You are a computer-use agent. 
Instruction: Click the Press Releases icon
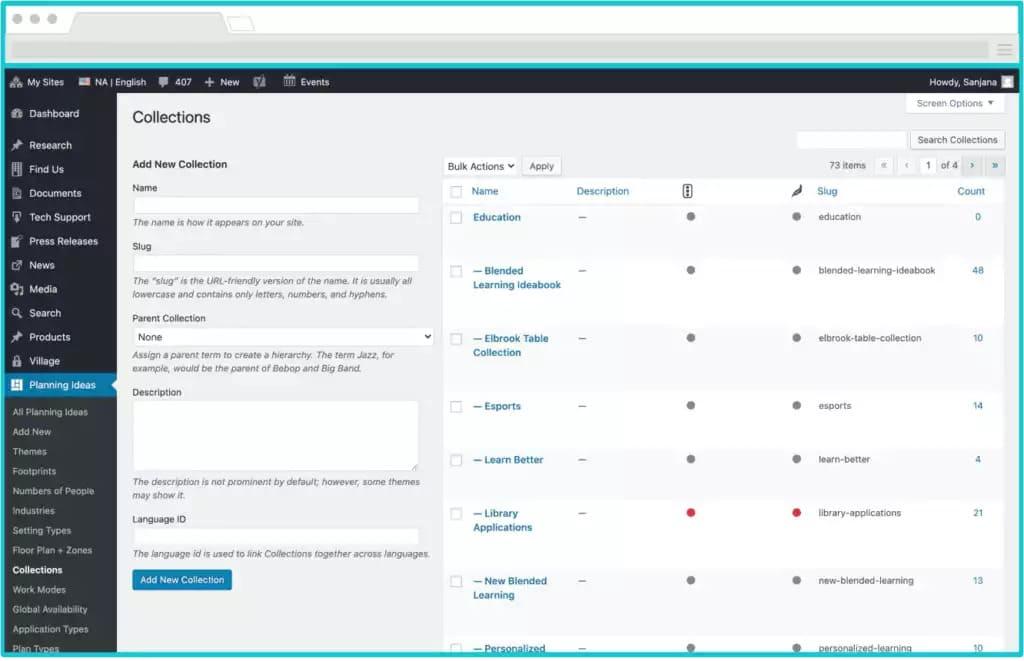coord(17,242)
